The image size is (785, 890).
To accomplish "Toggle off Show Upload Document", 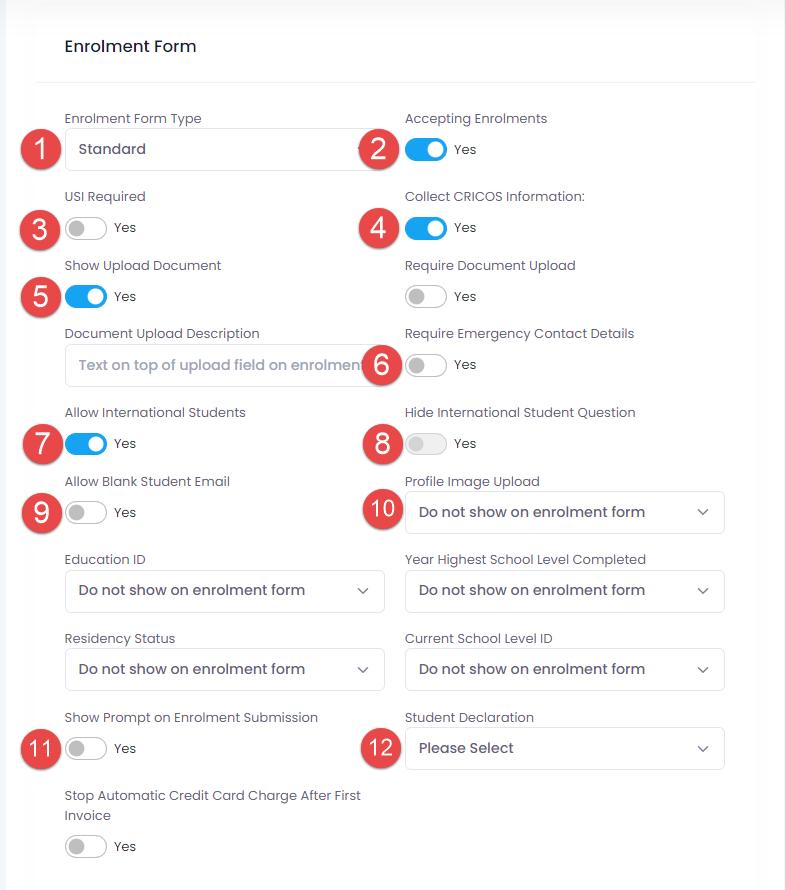I will pos(86,297).
